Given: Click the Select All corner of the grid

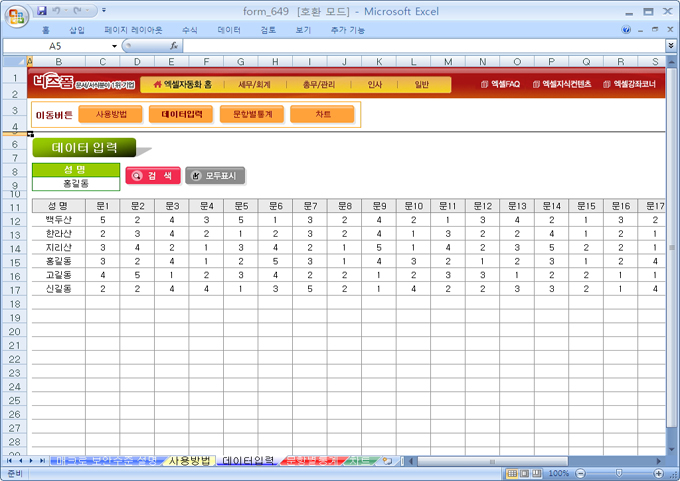Looking at the screenshot, I should (x=14, y=62).
